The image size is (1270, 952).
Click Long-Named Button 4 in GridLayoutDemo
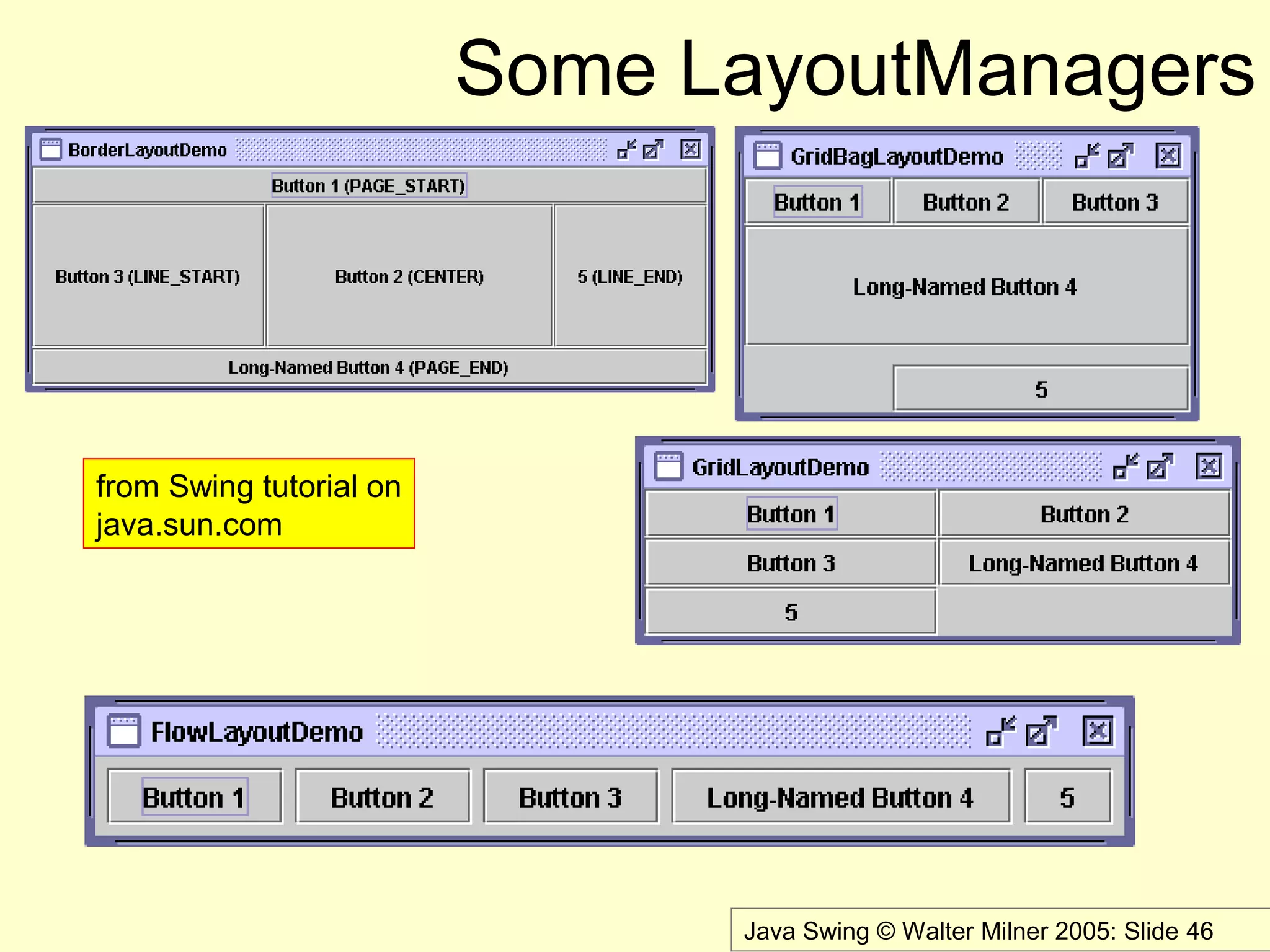(x=1085, y=562)
